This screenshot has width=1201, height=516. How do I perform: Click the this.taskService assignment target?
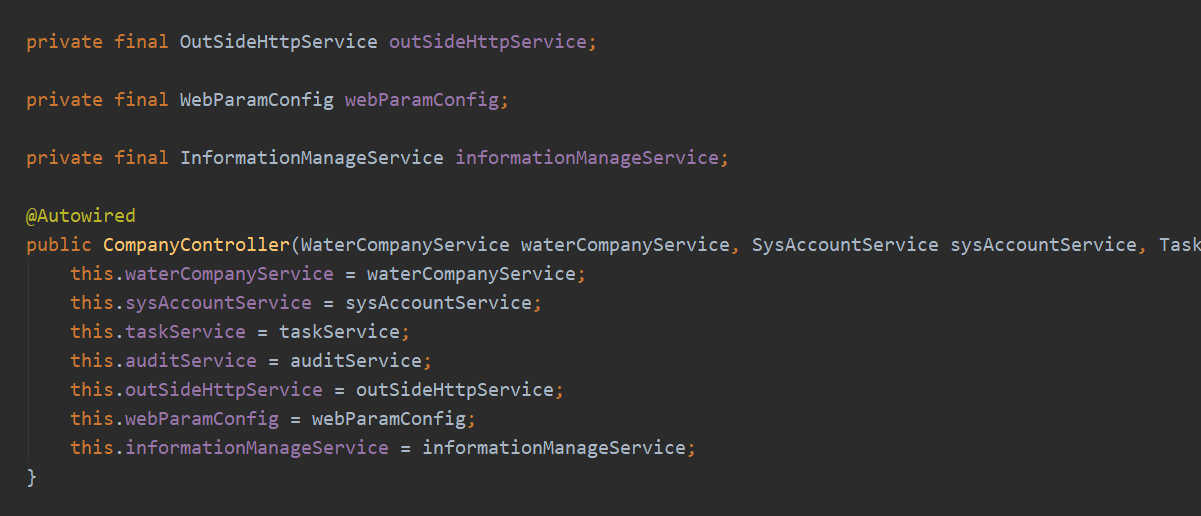(x=185, y=332)
